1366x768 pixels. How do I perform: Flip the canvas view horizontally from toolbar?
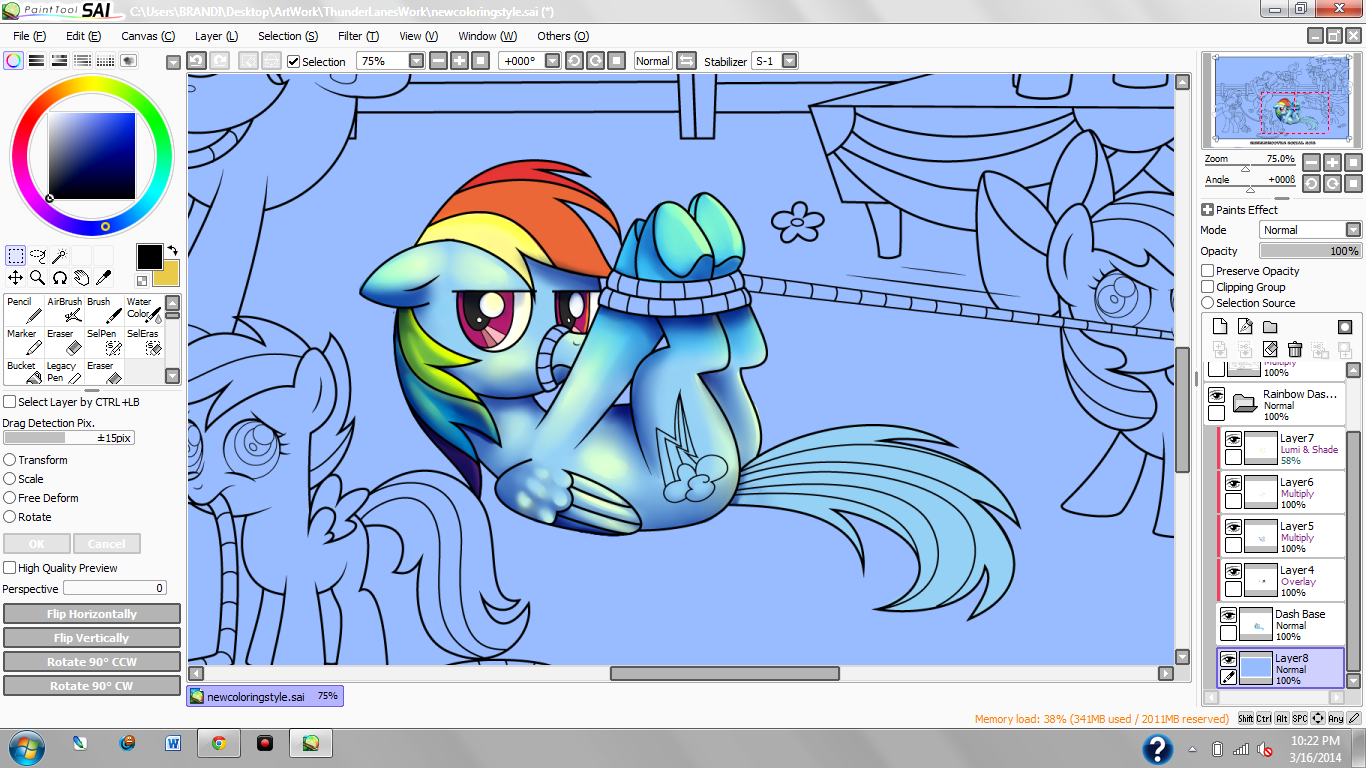(x=686, y=61)
